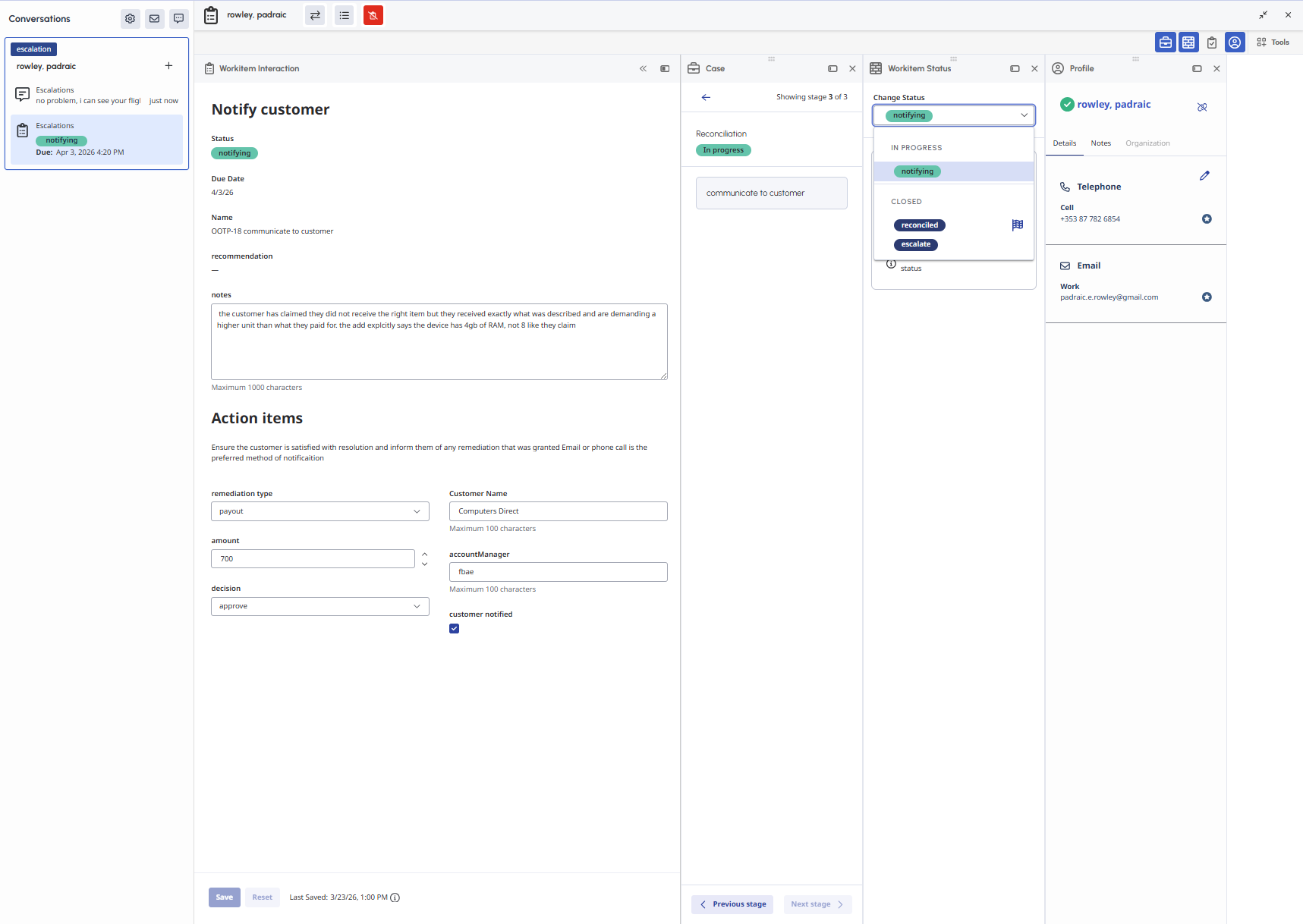Screen dimensions: 1303x924
Task: Toggle the Profile panel toolbar button
Action: [1235, 42]
